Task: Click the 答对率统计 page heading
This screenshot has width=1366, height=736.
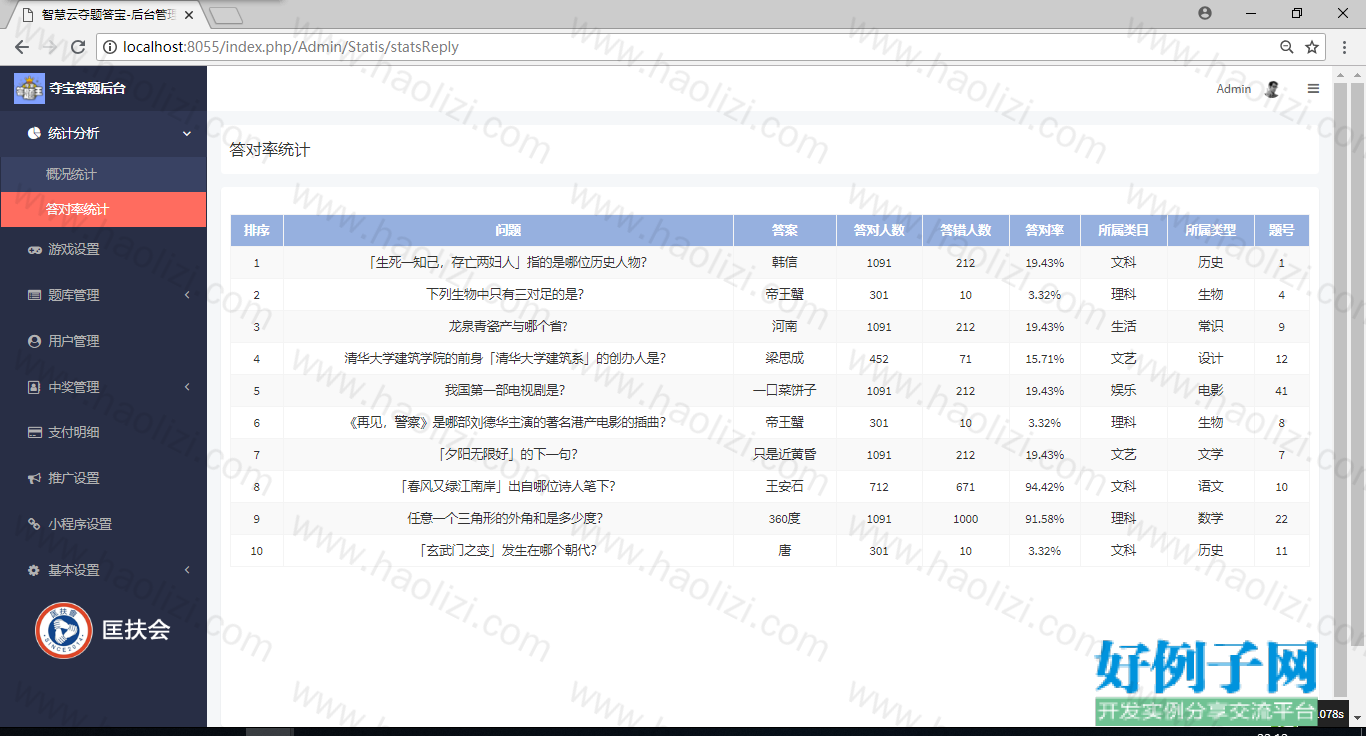Action: 270,150
